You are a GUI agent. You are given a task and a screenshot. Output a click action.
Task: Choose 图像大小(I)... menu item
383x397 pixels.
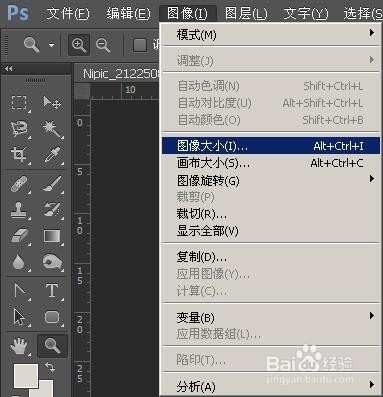(271, 146)
